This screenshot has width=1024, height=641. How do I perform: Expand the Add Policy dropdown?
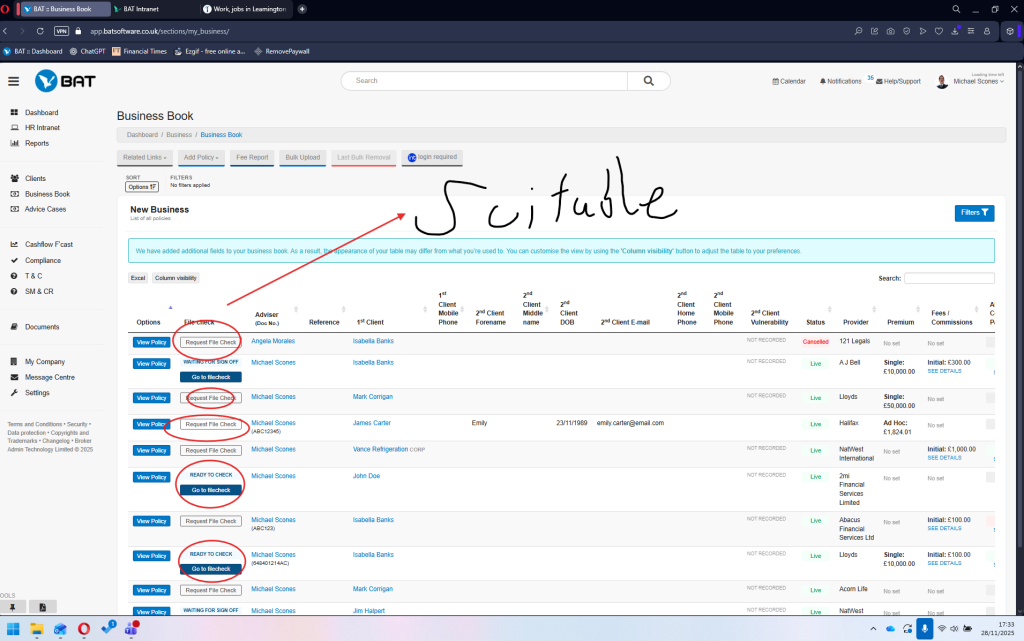(x=201, y=157)
